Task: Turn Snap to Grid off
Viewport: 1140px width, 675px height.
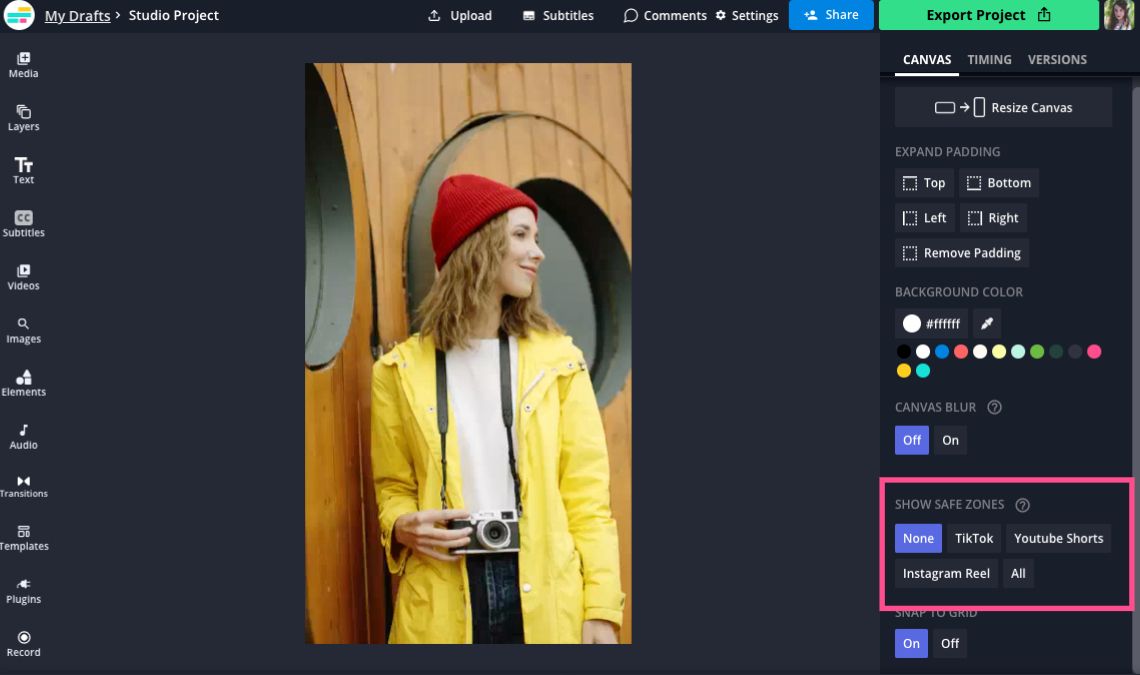Action: click(950, 643)
